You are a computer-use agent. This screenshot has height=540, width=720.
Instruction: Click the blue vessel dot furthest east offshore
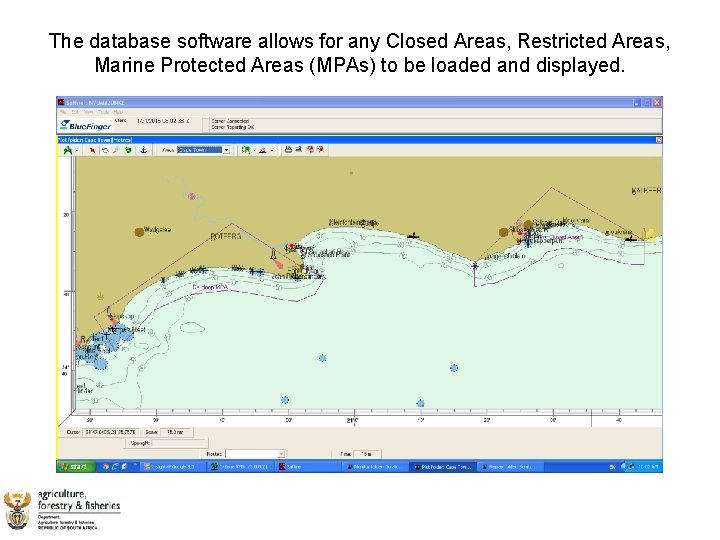pos(454,368)
